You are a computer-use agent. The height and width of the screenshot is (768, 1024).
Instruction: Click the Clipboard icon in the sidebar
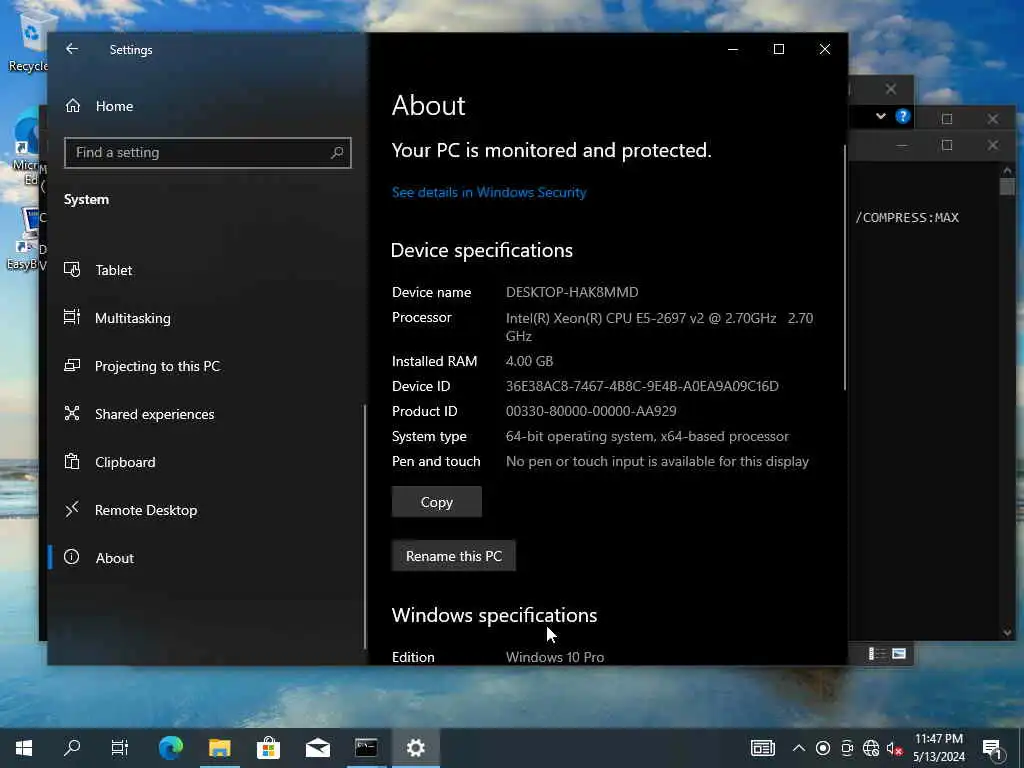coord(72,461)
